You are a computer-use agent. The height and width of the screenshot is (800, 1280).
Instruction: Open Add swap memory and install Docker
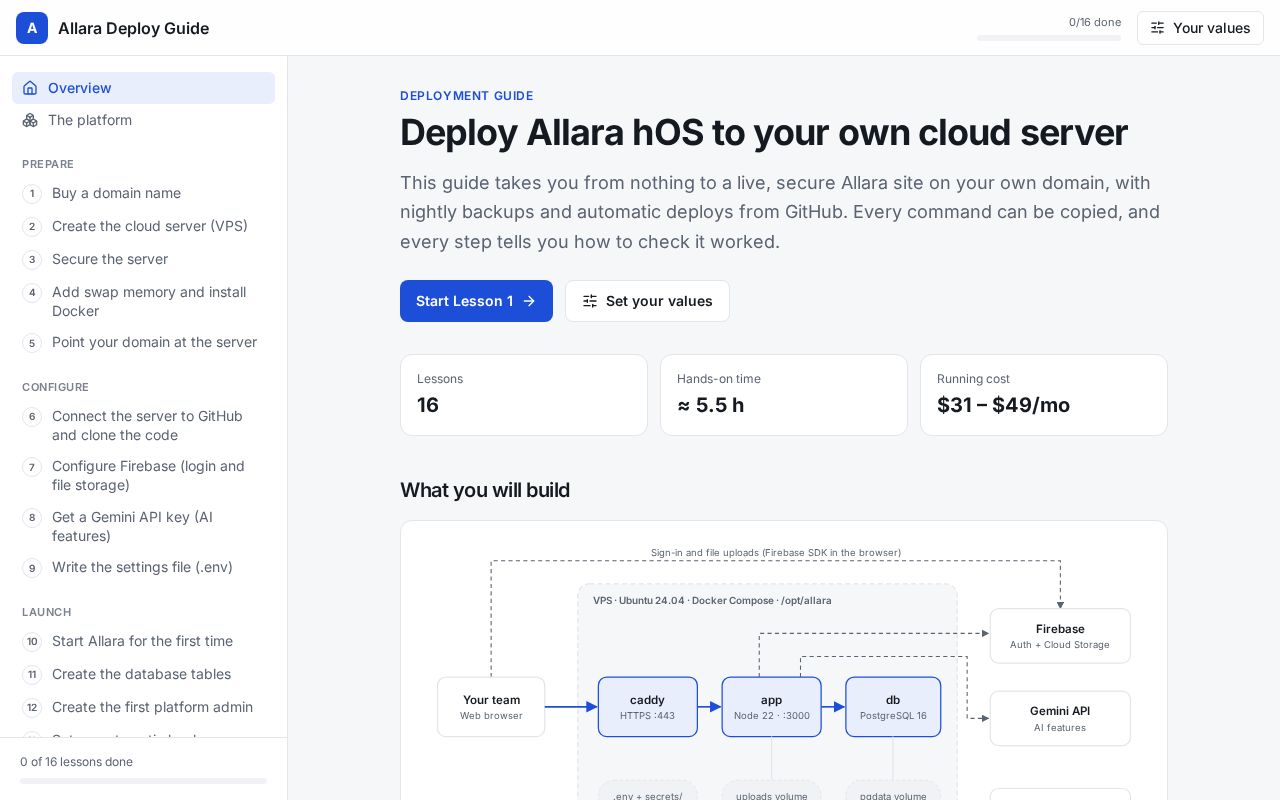[143, 301]
